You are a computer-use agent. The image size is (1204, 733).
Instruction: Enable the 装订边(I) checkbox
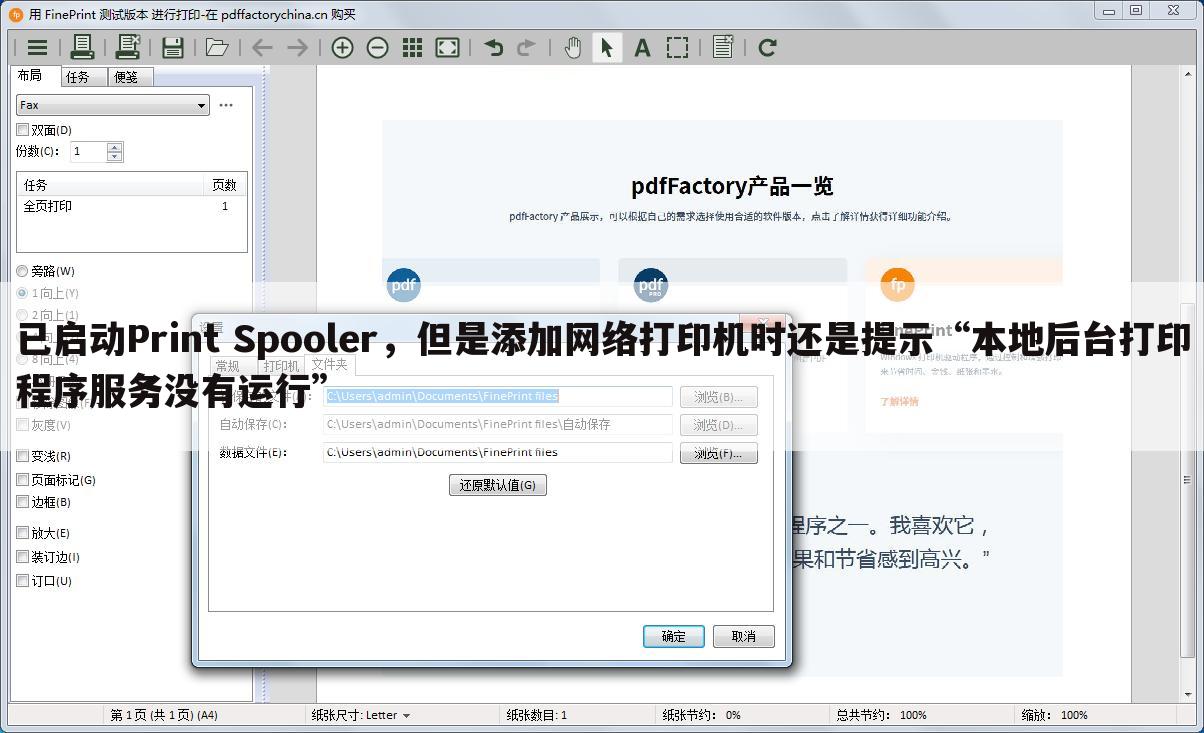pos(23,557)
